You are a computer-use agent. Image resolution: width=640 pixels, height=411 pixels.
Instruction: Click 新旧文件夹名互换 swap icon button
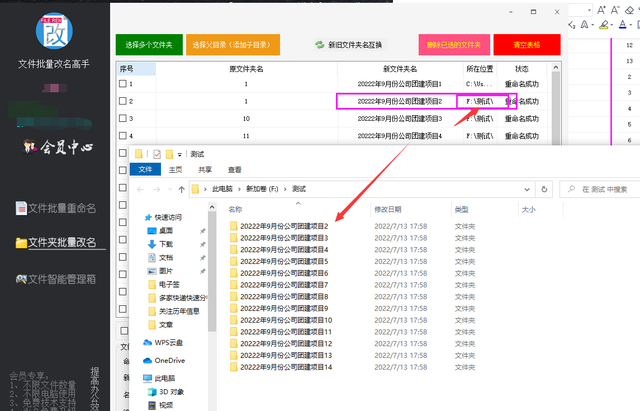click(x=349, y=45)
